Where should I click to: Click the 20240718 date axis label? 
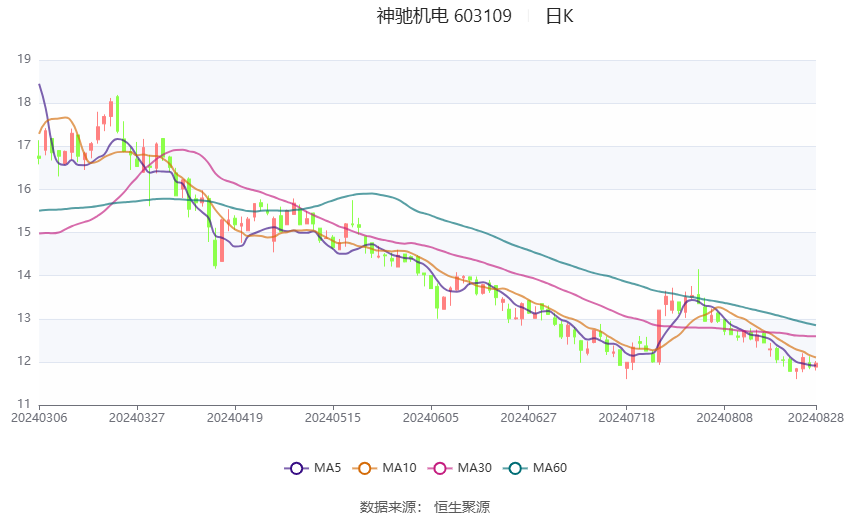[627, 418]
